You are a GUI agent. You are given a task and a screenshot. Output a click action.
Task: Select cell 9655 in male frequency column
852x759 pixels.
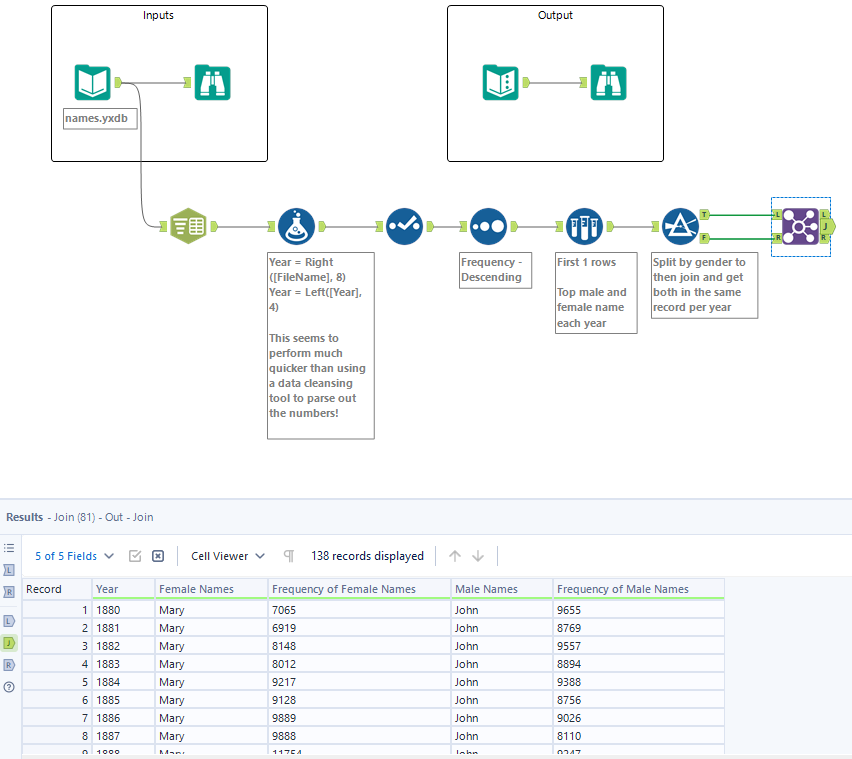tap(638, 610)
